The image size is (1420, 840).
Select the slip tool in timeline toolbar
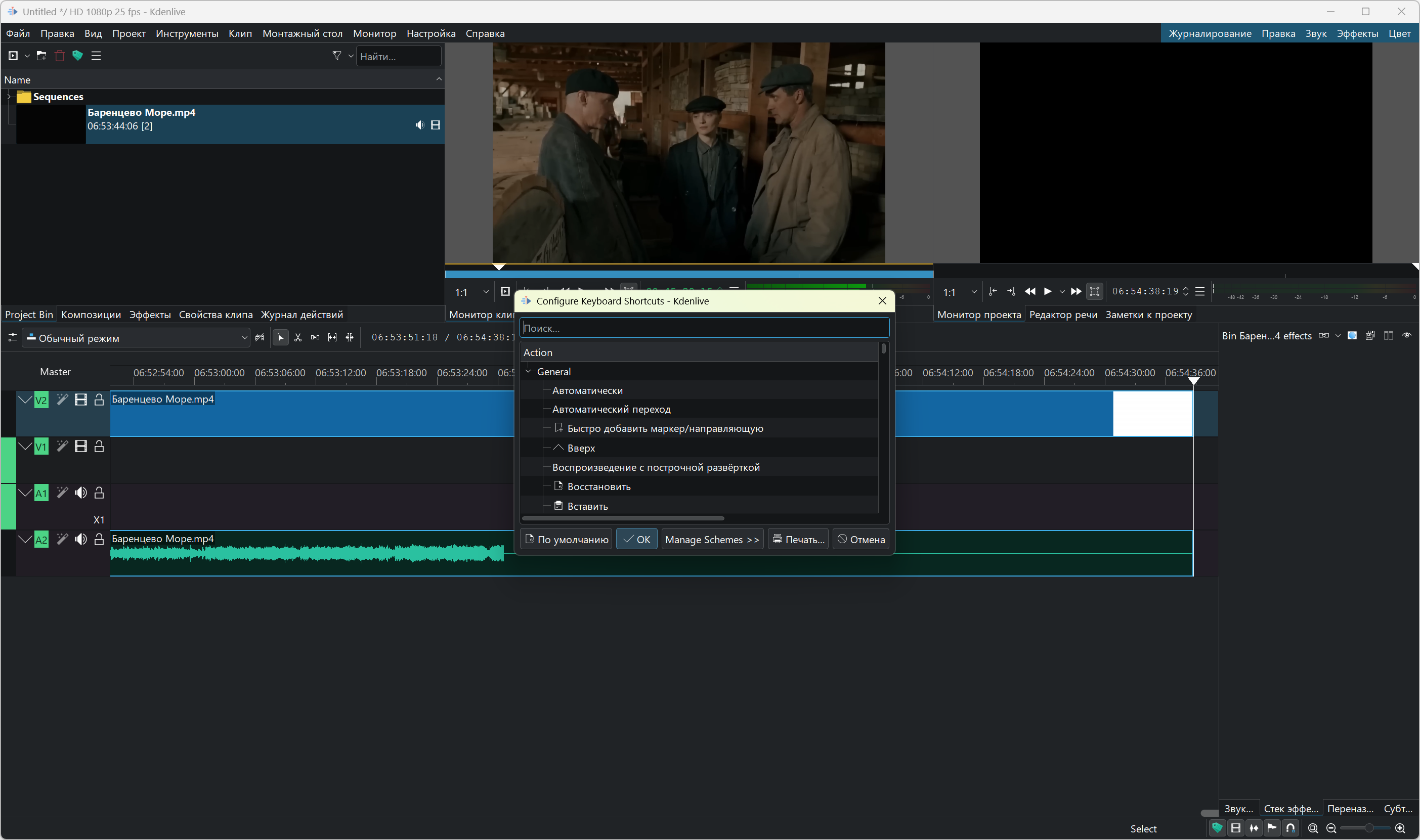[332, 338]
